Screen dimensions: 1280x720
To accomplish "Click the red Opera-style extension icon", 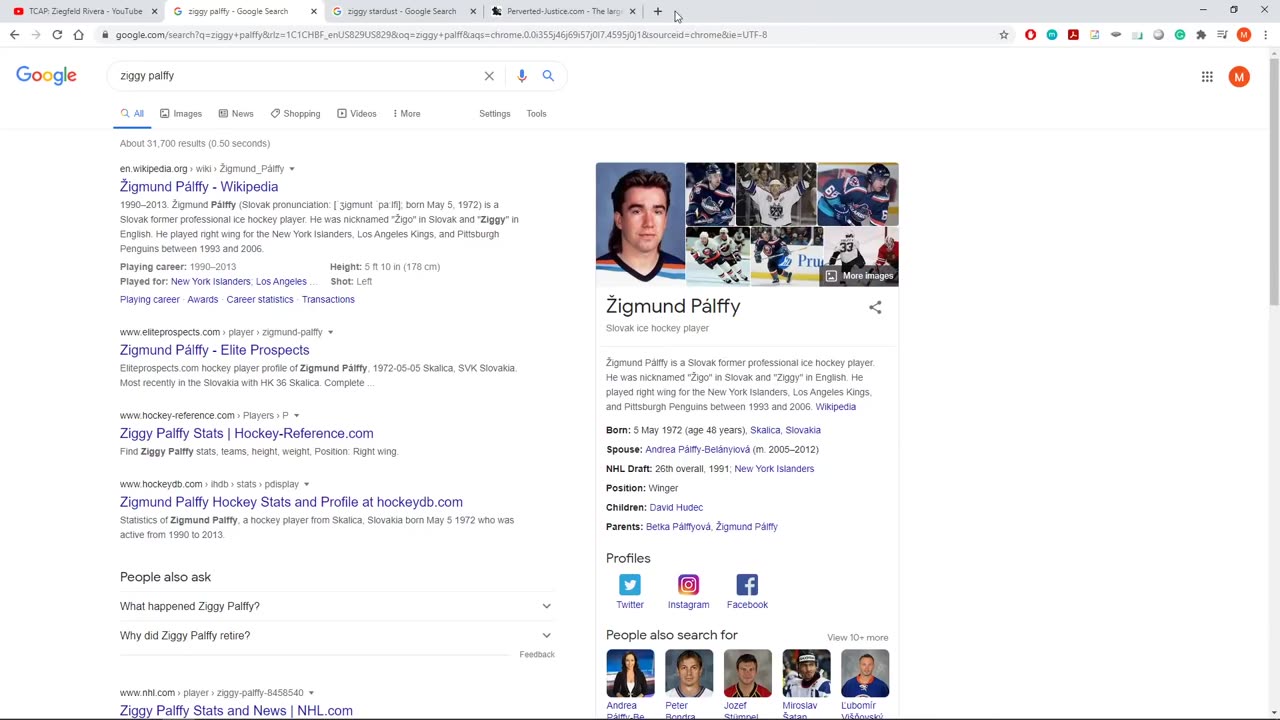I will 1030,35.
